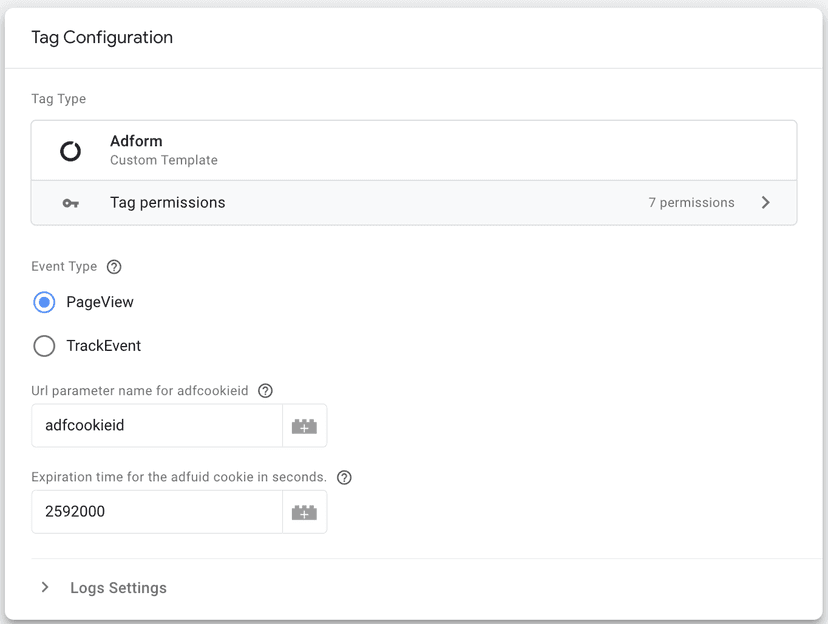828x624 pixels.
Task: Click the Custom Template subtitle text
Action: [x=162, y=159]
